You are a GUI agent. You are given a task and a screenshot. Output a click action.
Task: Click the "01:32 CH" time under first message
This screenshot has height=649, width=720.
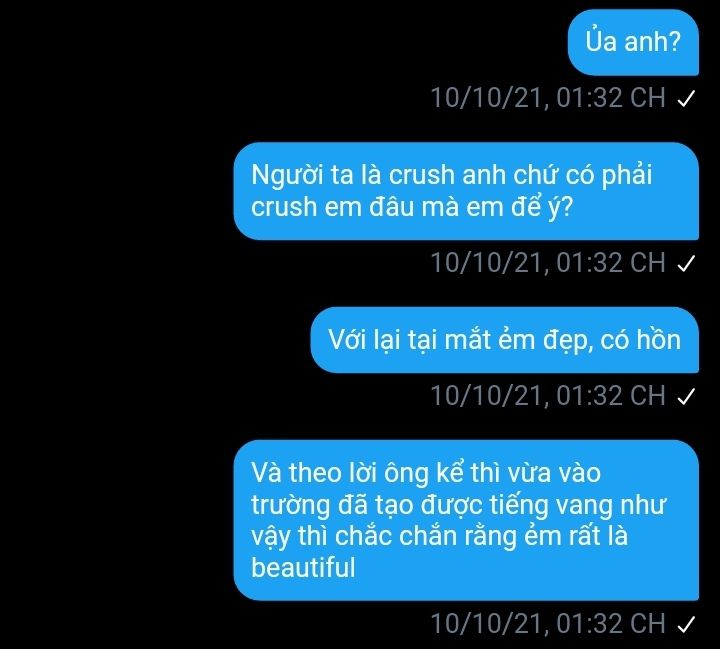click(611, 98)
